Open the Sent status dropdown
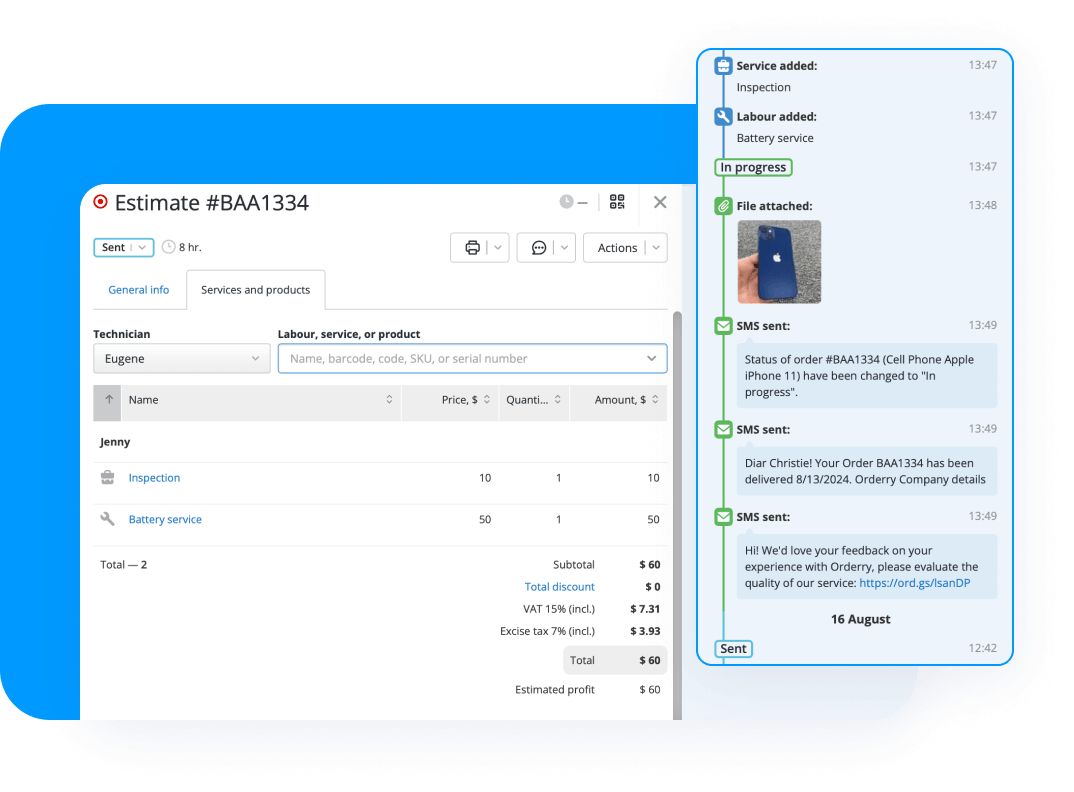 (123, 247)
